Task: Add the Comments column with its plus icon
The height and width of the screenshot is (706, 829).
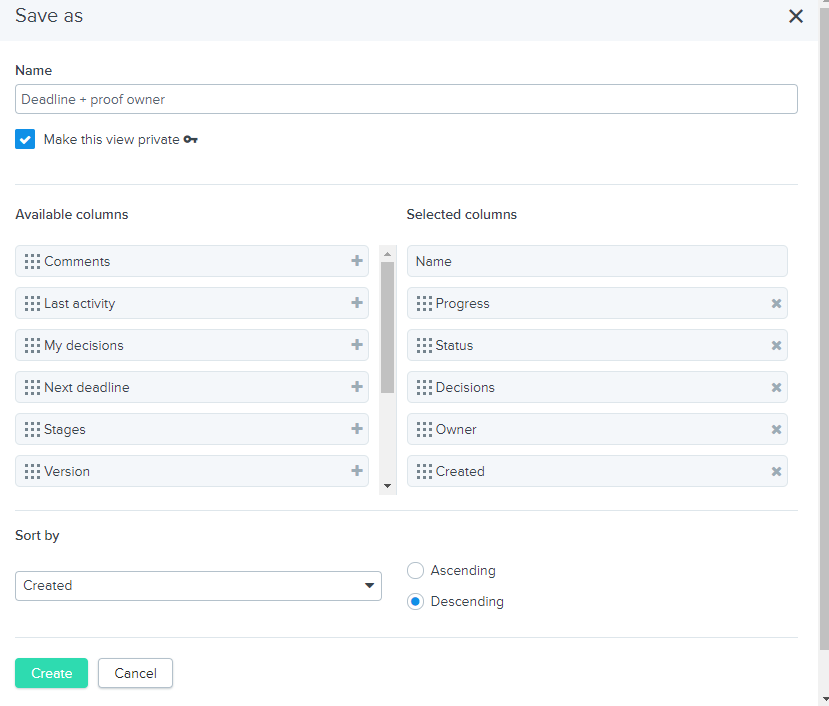Action: tap(357, 261)
